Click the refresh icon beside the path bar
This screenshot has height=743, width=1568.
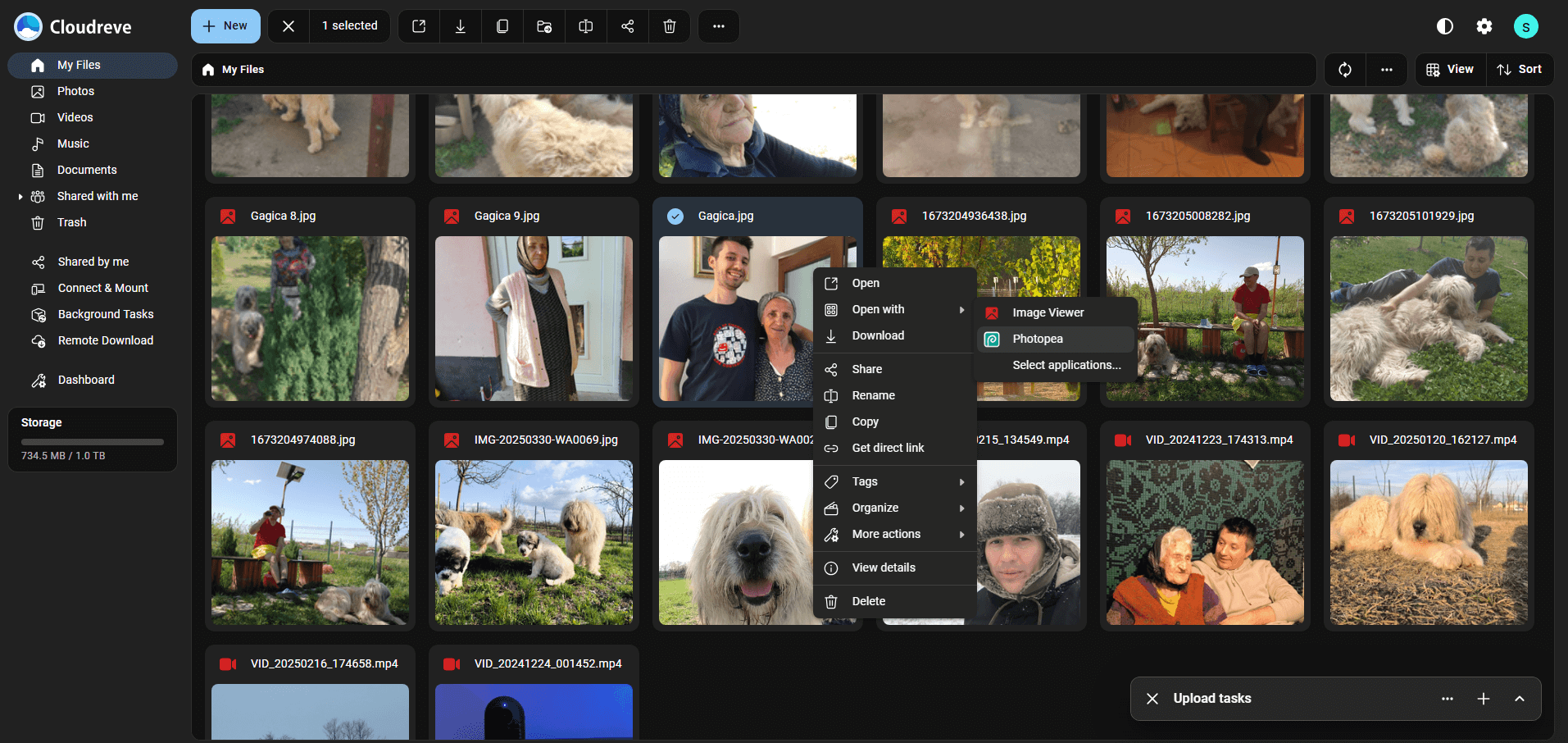[1345, 70]
